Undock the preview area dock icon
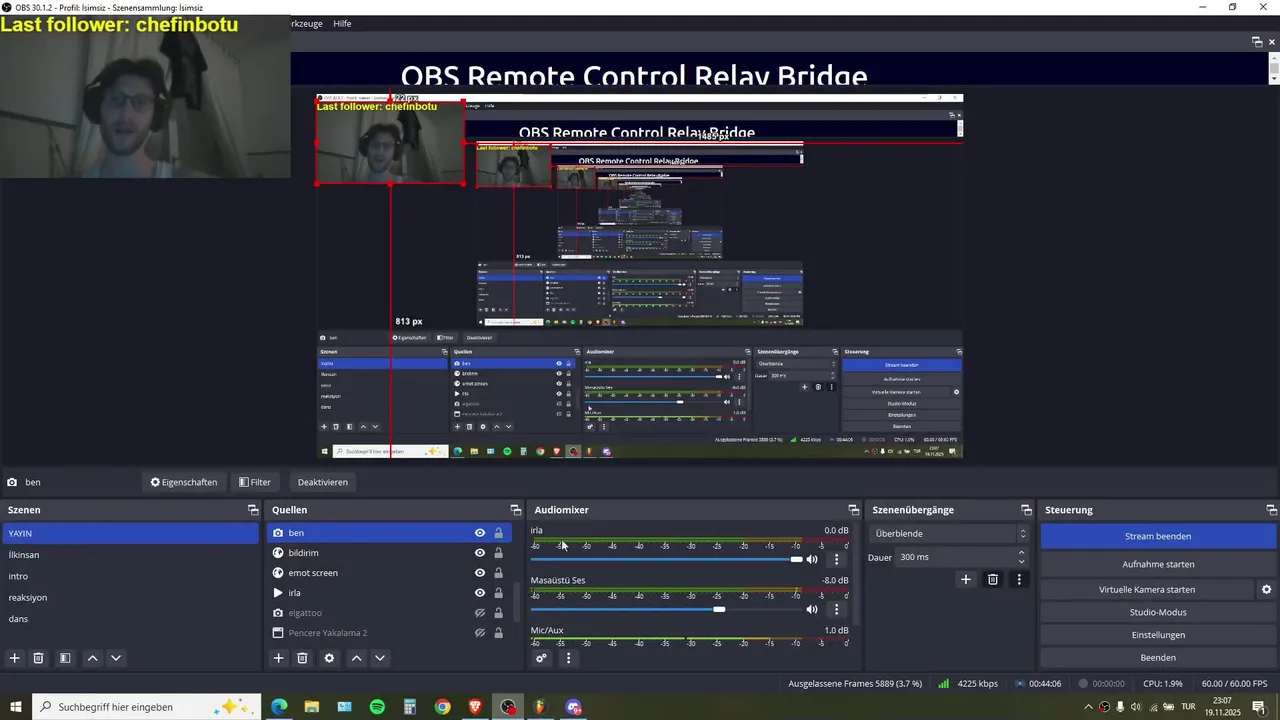Viewport: 1280px width, 720px height. pos(1257,42)
